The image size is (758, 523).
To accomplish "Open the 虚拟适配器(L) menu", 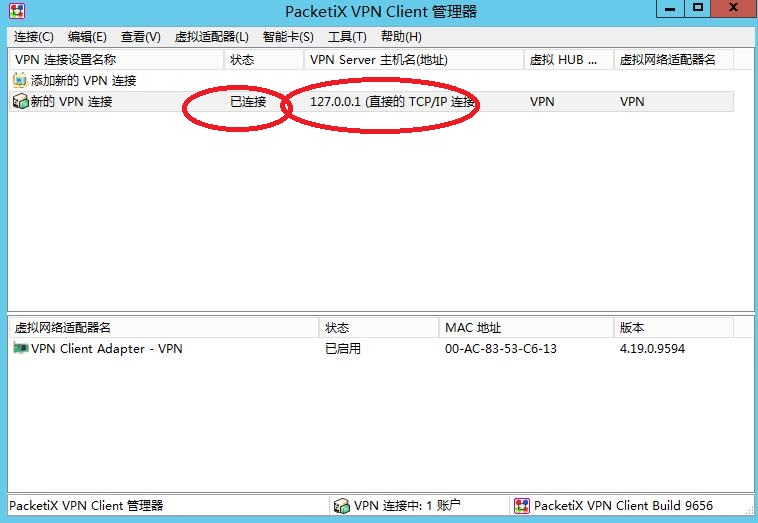I will click(x=211, y=37).
